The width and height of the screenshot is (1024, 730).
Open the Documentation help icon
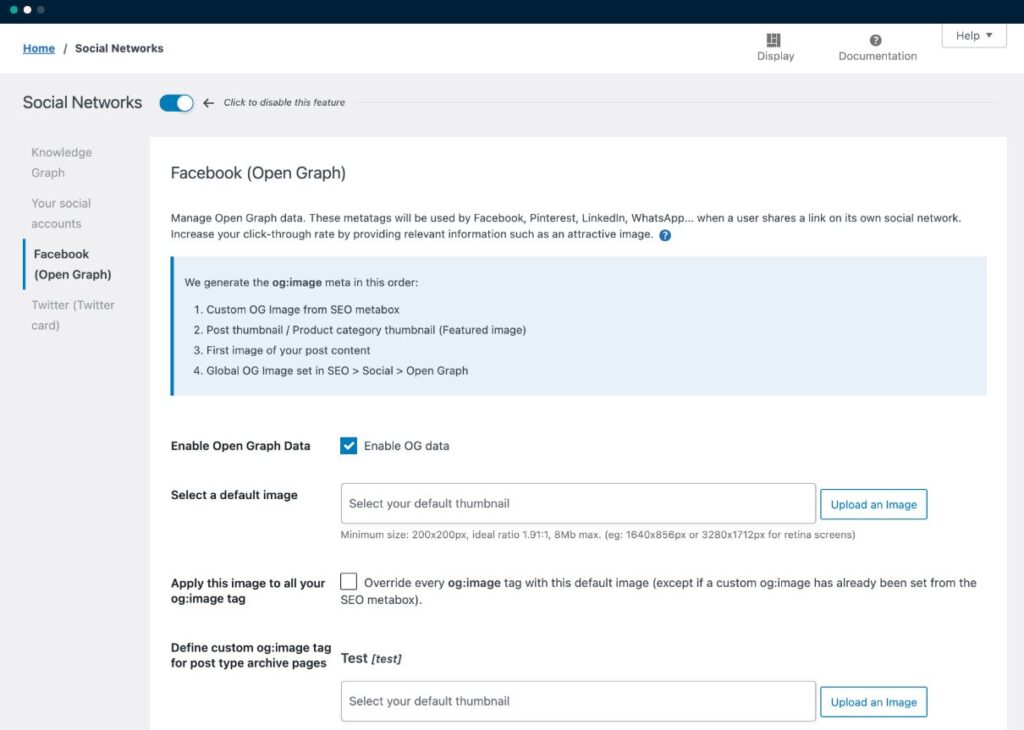[x=876, y=40]
